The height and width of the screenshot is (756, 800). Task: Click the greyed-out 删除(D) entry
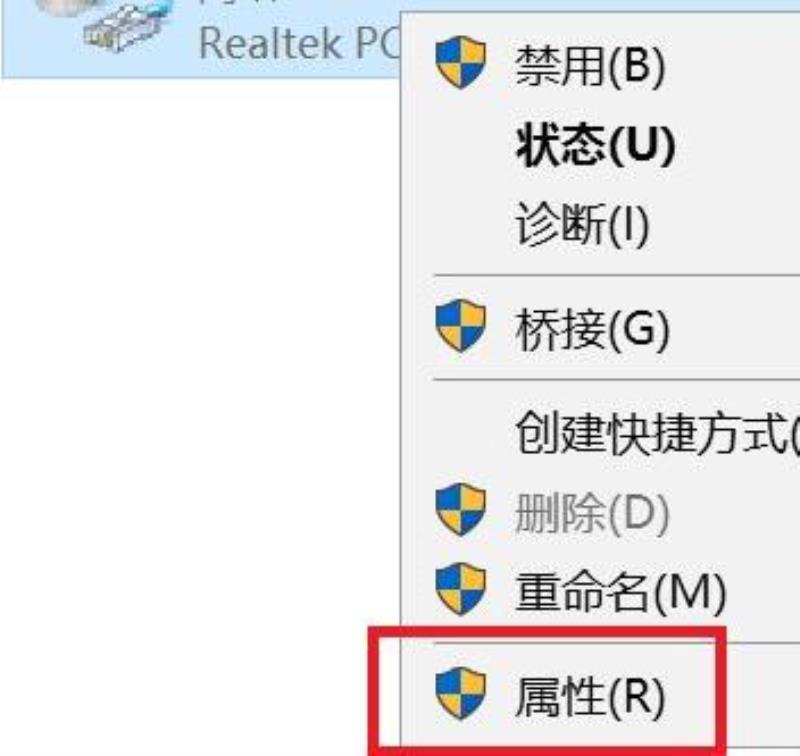pyautogui.click(x=592, y=513)
